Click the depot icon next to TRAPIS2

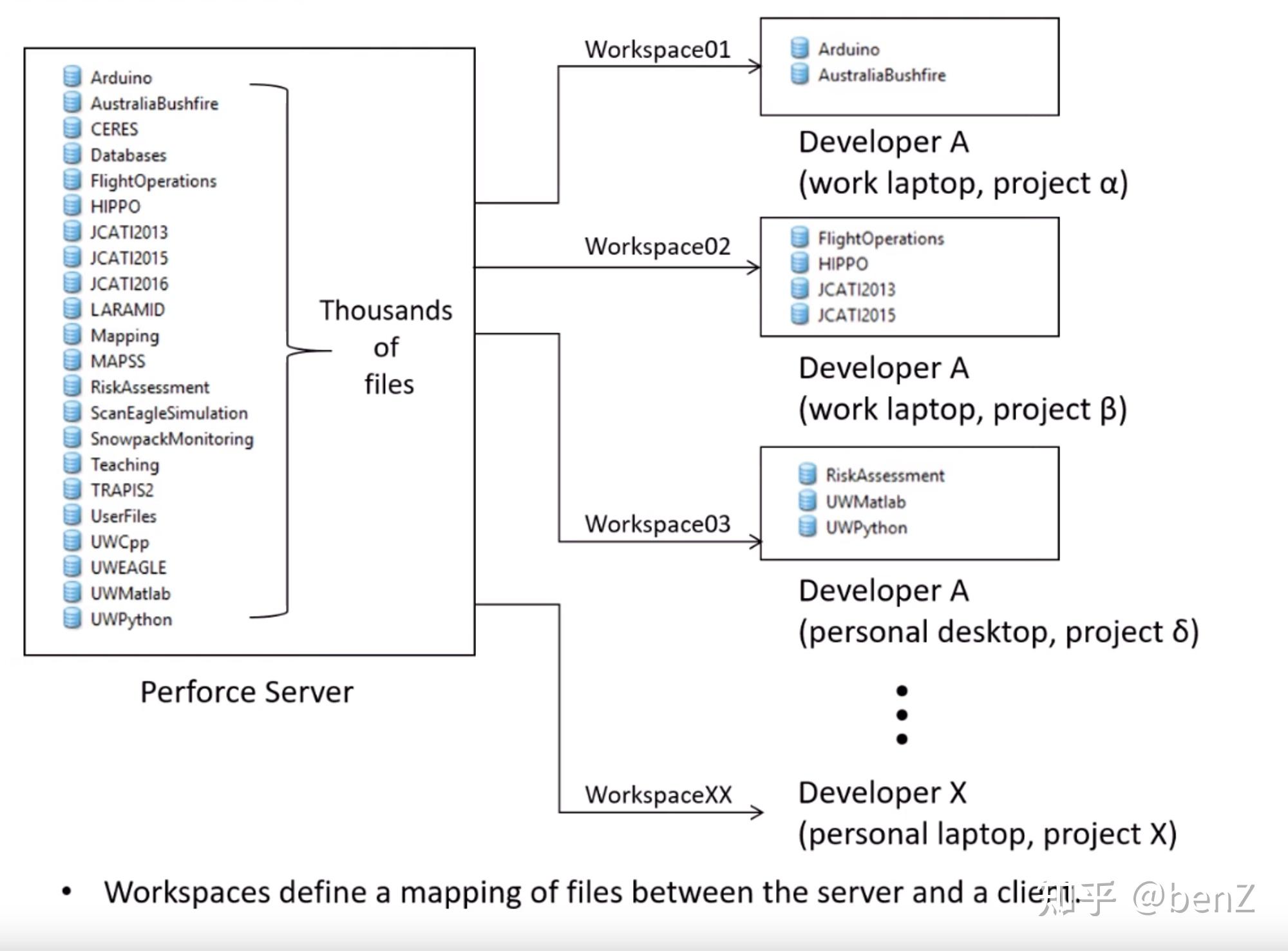pyautogui.click(x=72, y=489)
